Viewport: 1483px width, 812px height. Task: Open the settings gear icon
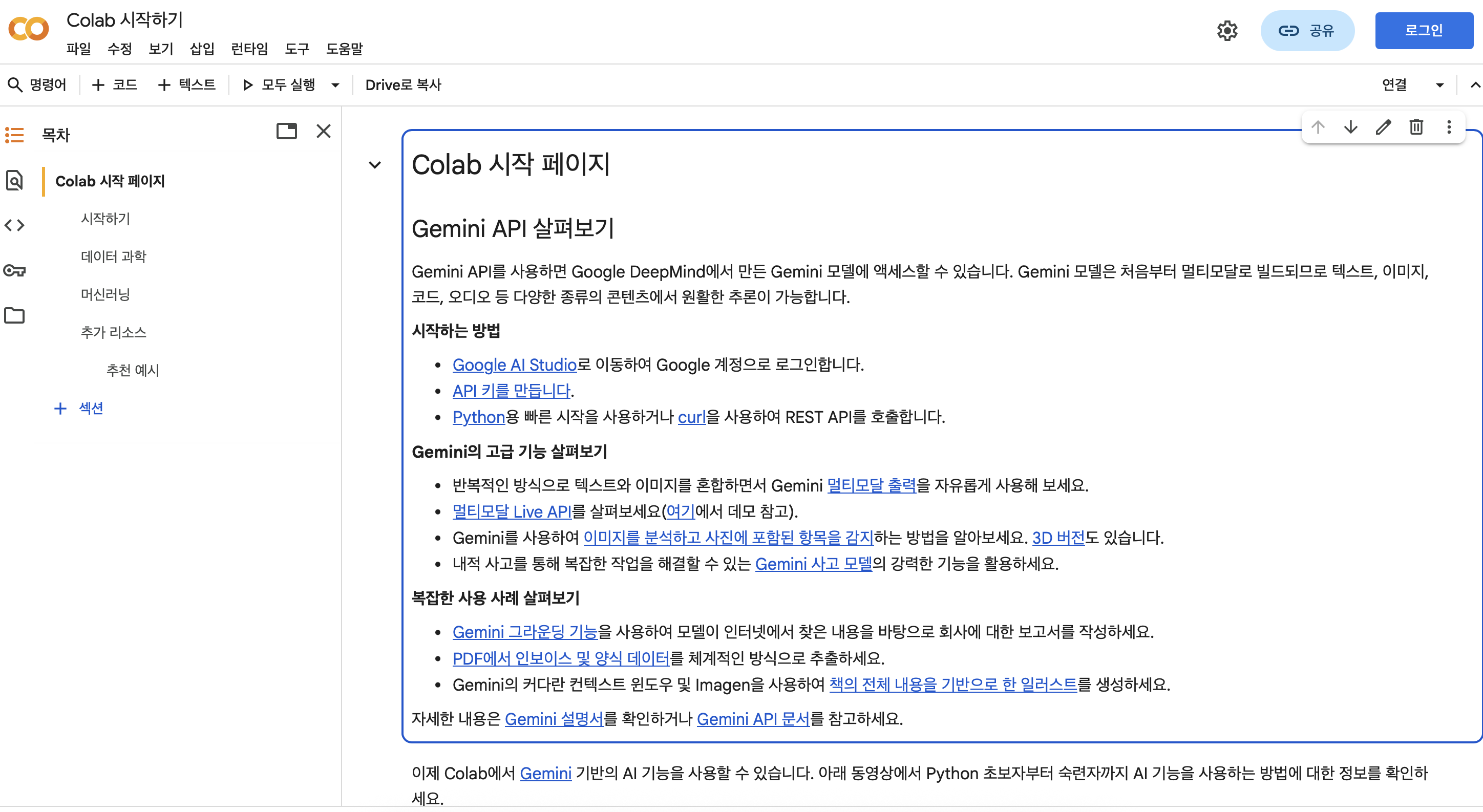(1227, 31)
